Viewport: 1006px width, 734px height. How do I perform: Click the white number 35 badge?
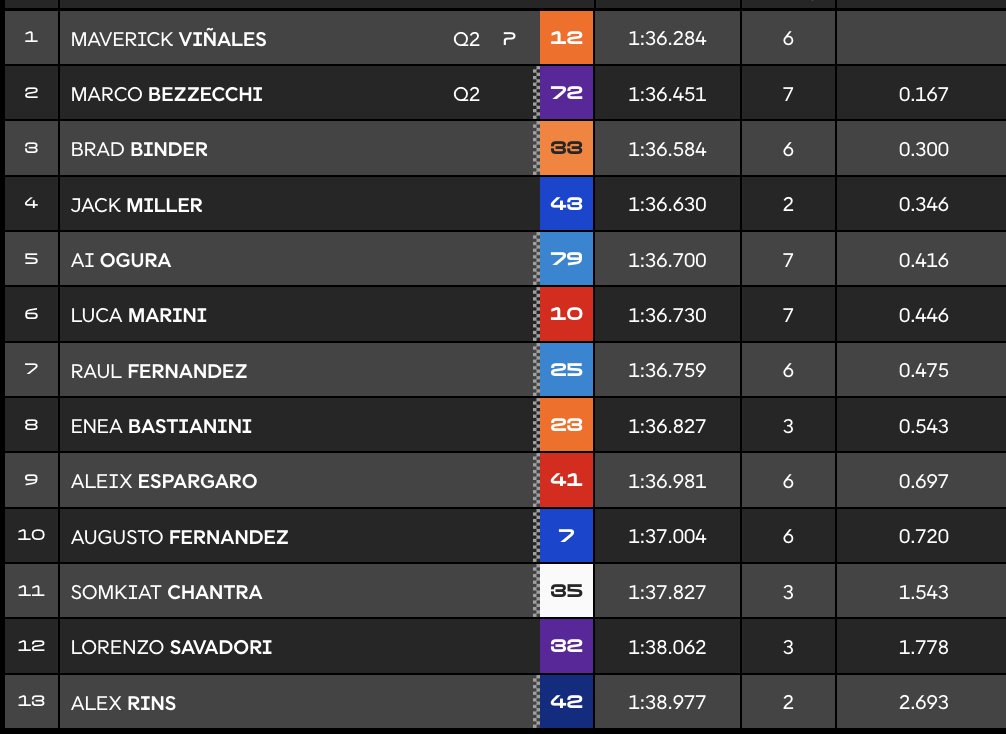pyautogui.click(x=566, y=591)
